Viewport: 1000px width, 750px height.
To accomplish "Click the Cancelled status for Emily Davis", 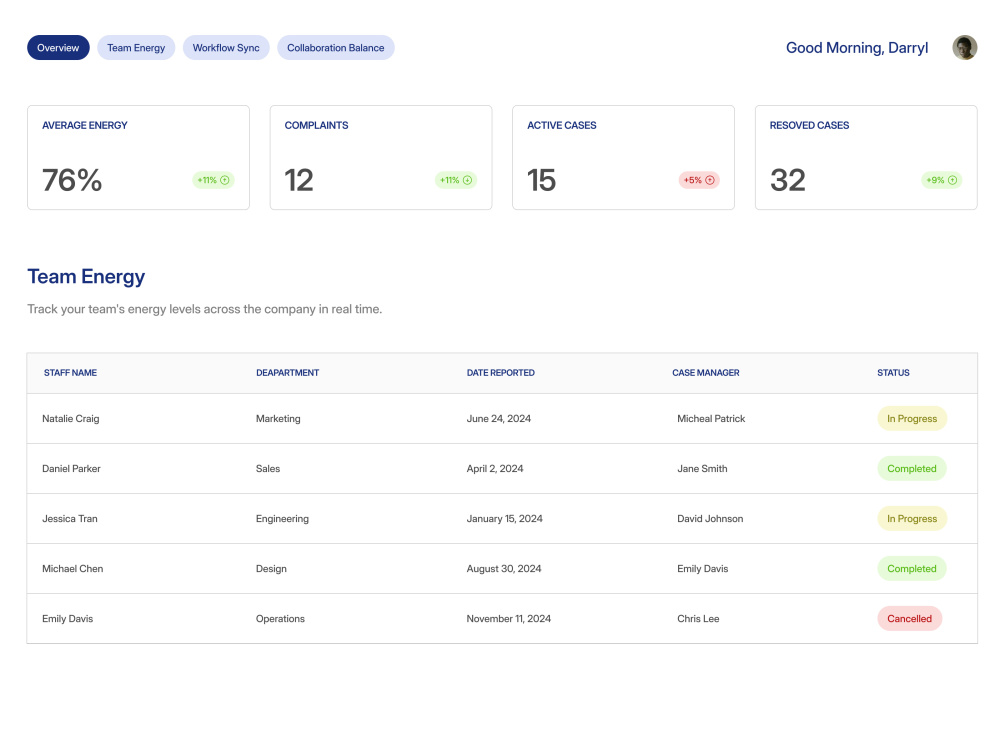I will [x=909, y=619].
